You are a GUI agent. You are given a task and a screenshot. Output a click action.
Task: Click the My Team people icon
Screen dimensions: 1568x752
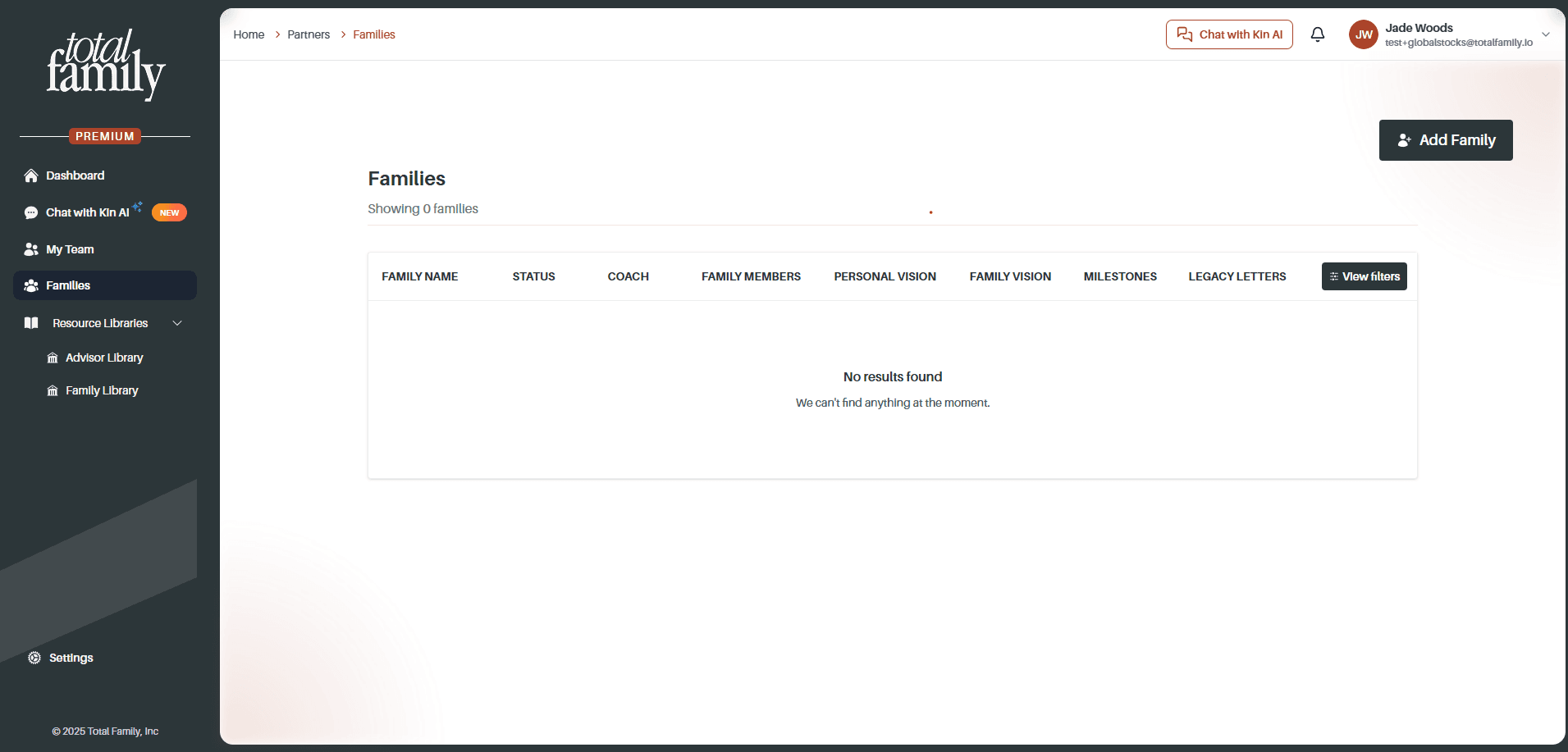[x=31, y=249]
